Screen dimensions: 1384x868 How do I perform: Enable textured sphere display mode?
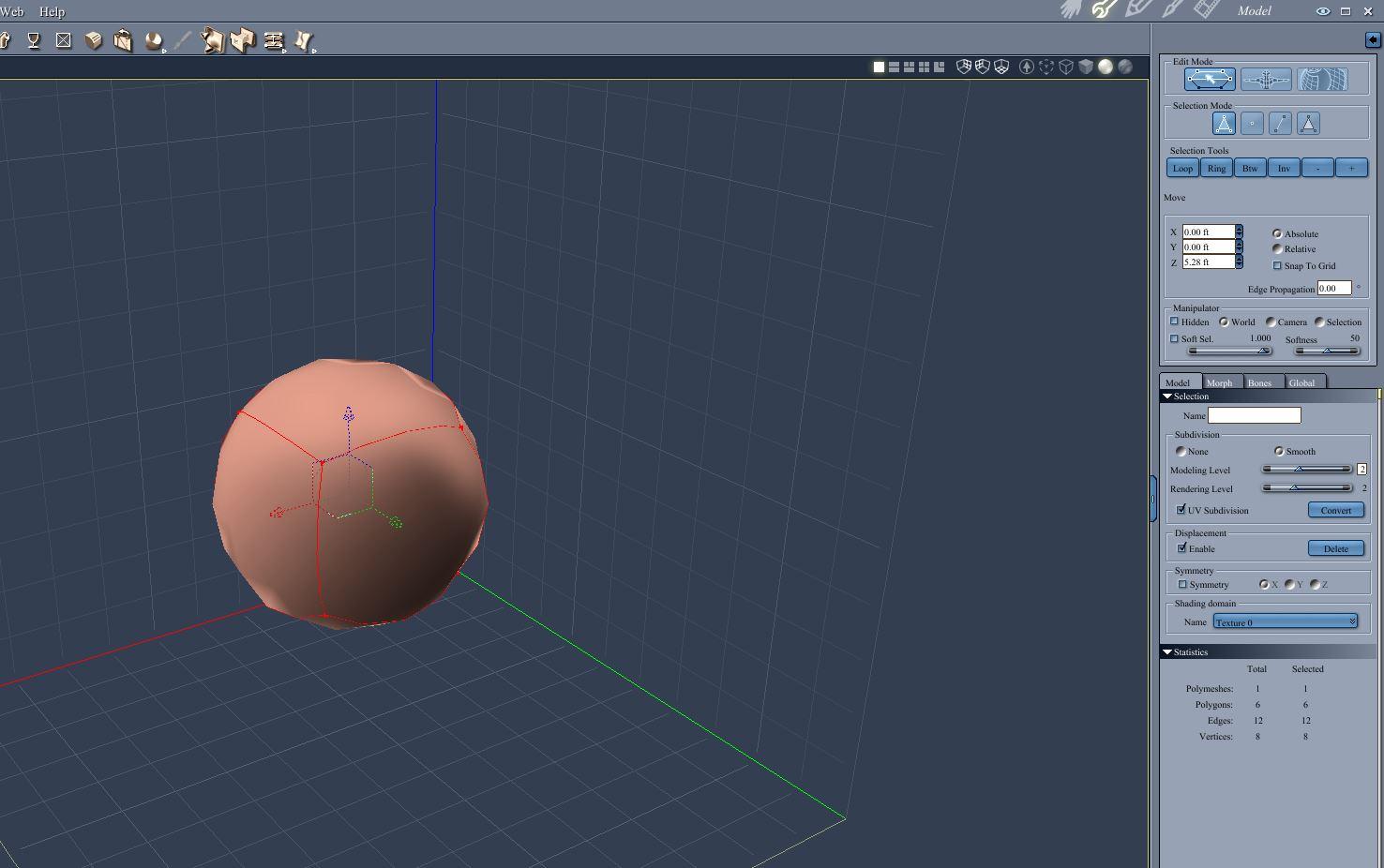[1125, 67]
